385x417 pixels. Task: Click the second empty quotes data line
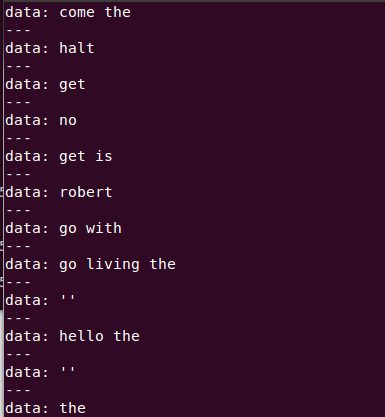click(40, 372)
